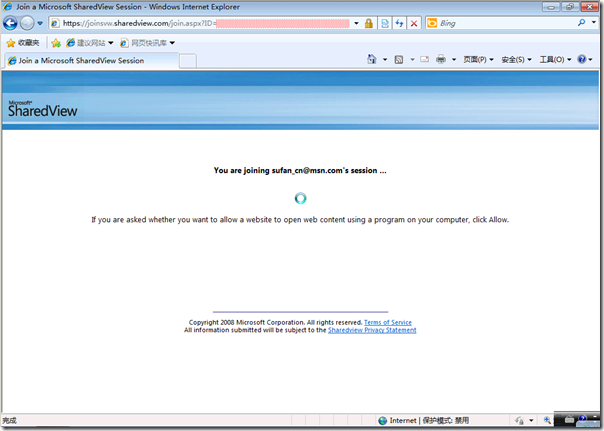Open the Favorites (收藏夹) star button
604x431 pixels.
click(x=23, y=43)
